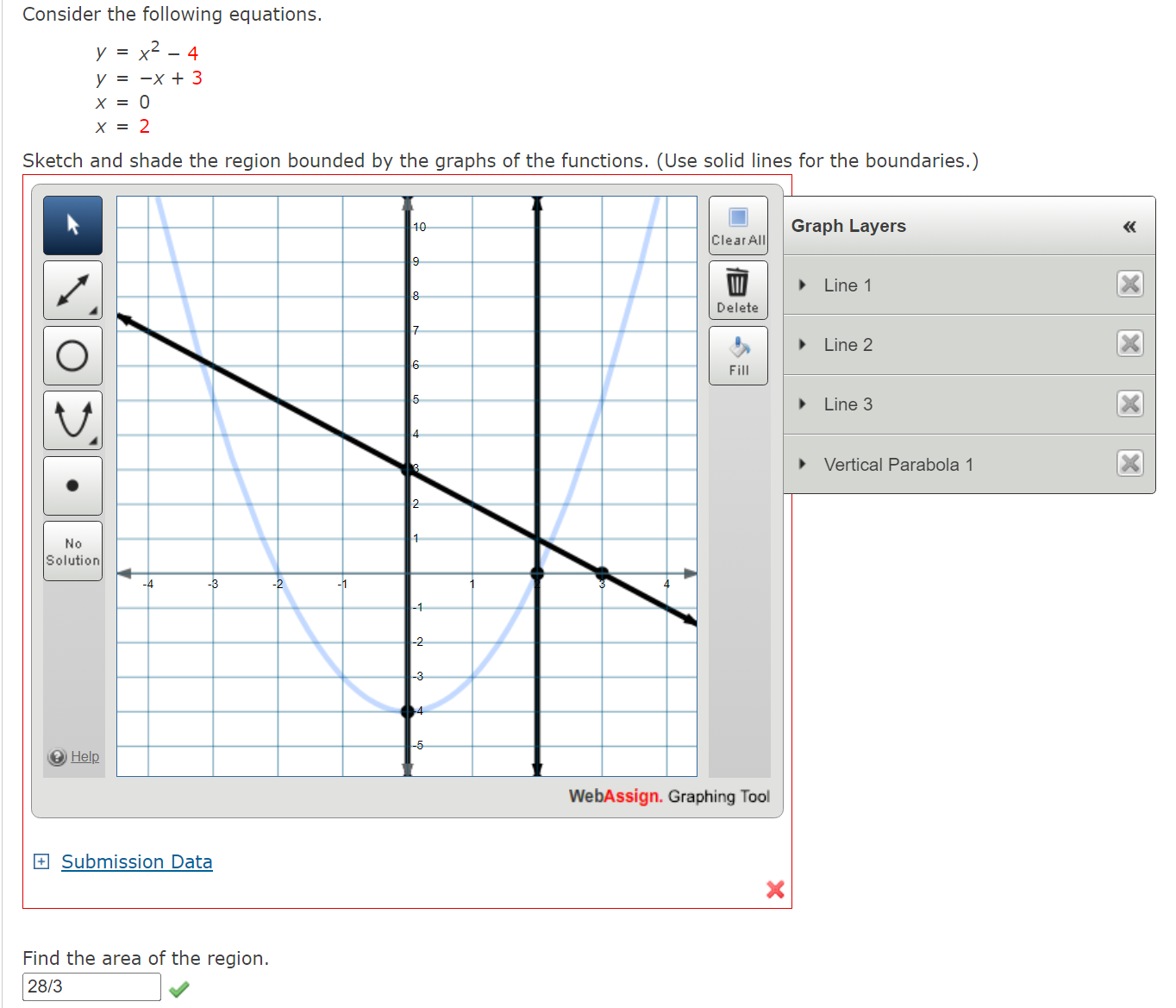Expand the Line 3 layer details
Image resolution: width=1176 pixels, height=1008 pixels.
[x=804, y=404]
